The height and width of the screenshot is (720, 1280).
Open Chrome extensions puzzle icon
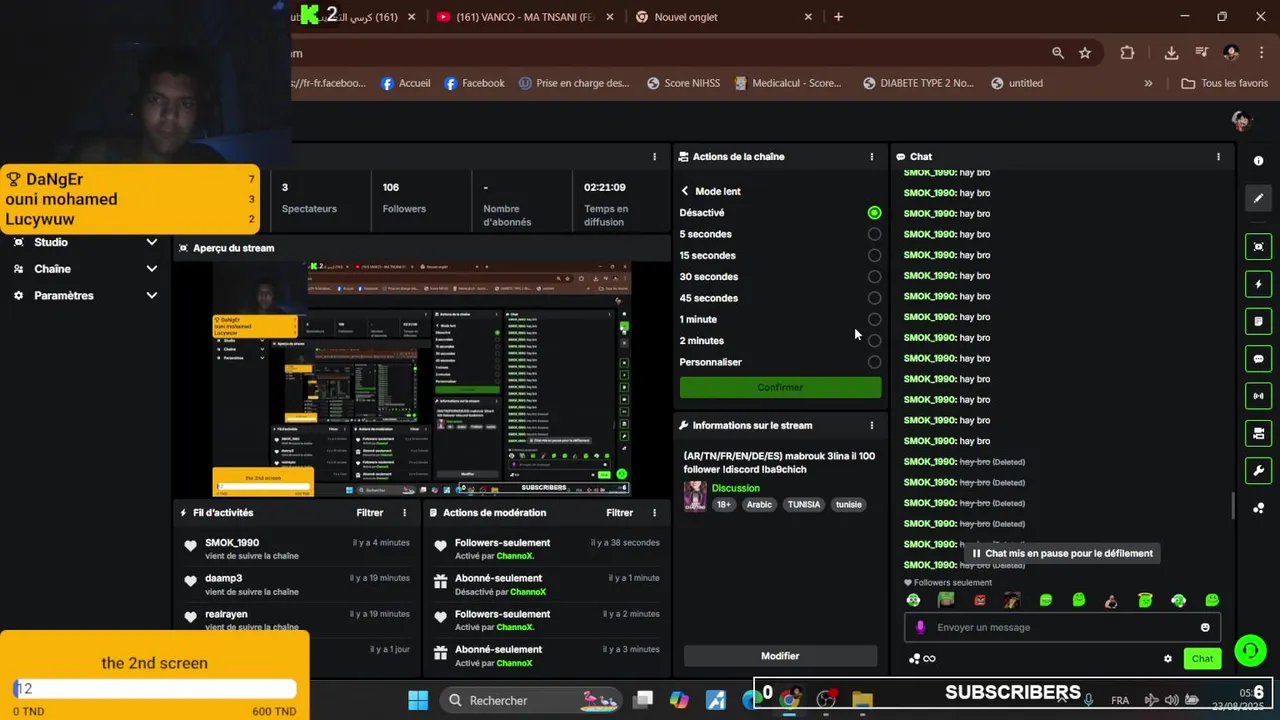pos(1128,53)
